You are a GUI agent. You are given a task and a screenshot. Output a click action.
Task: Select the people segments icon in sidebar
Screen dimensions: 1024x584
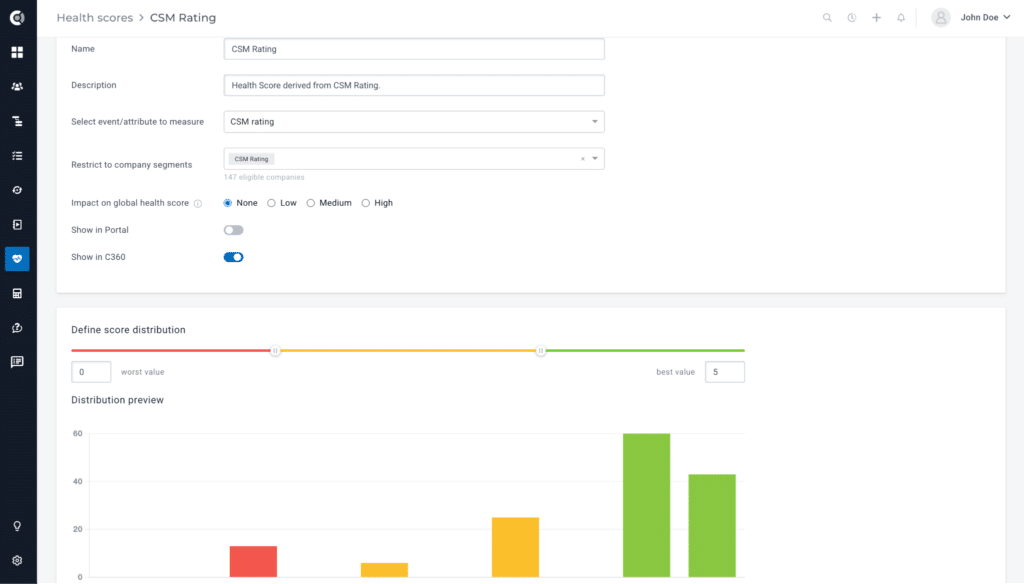pyautogui.click(x=16, y=86)
